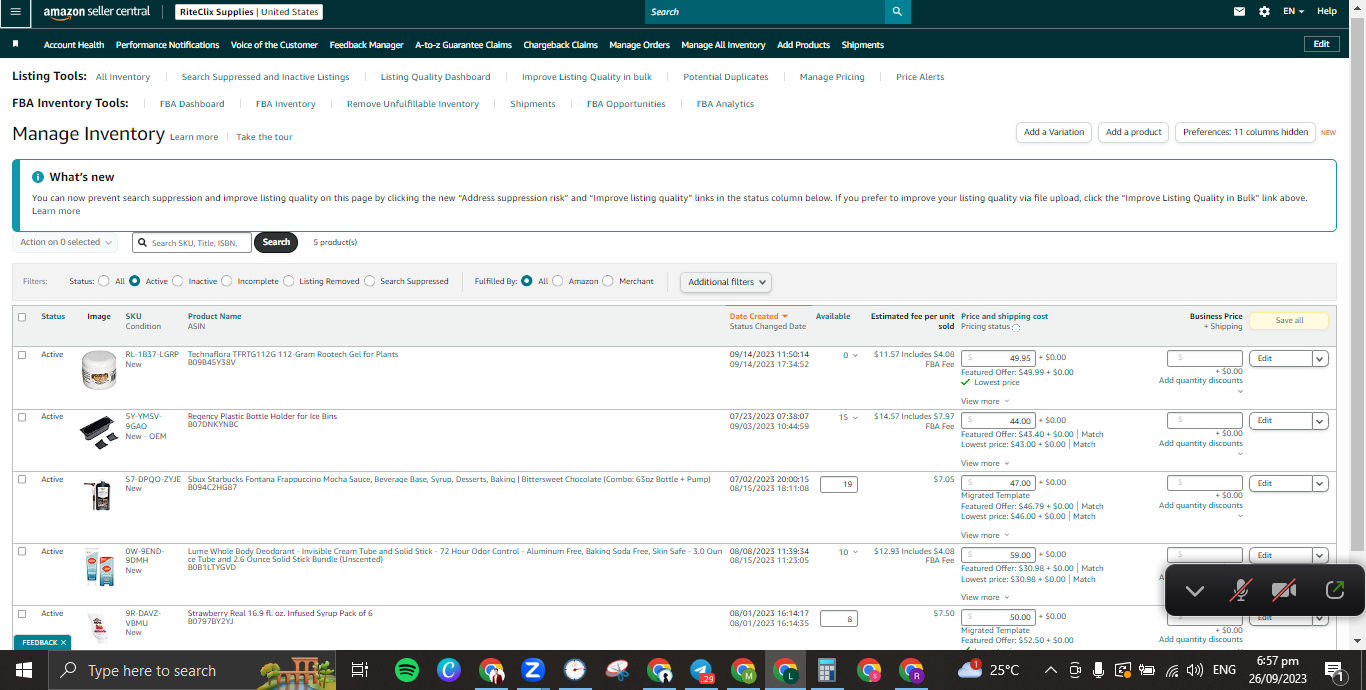Click the Save all button
This screenshot has height=690, width=1366.
click(x=1289, y=321)
